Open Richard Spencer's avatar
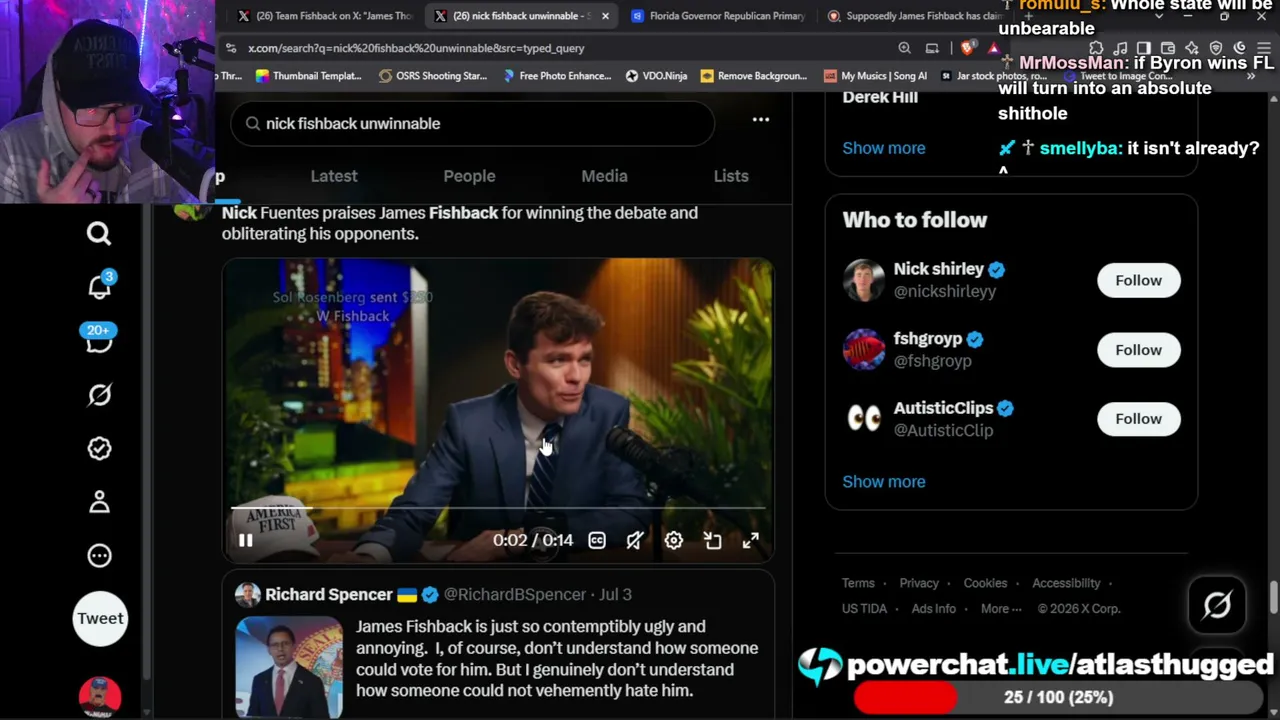1280x720 pixels. [247, 595]
